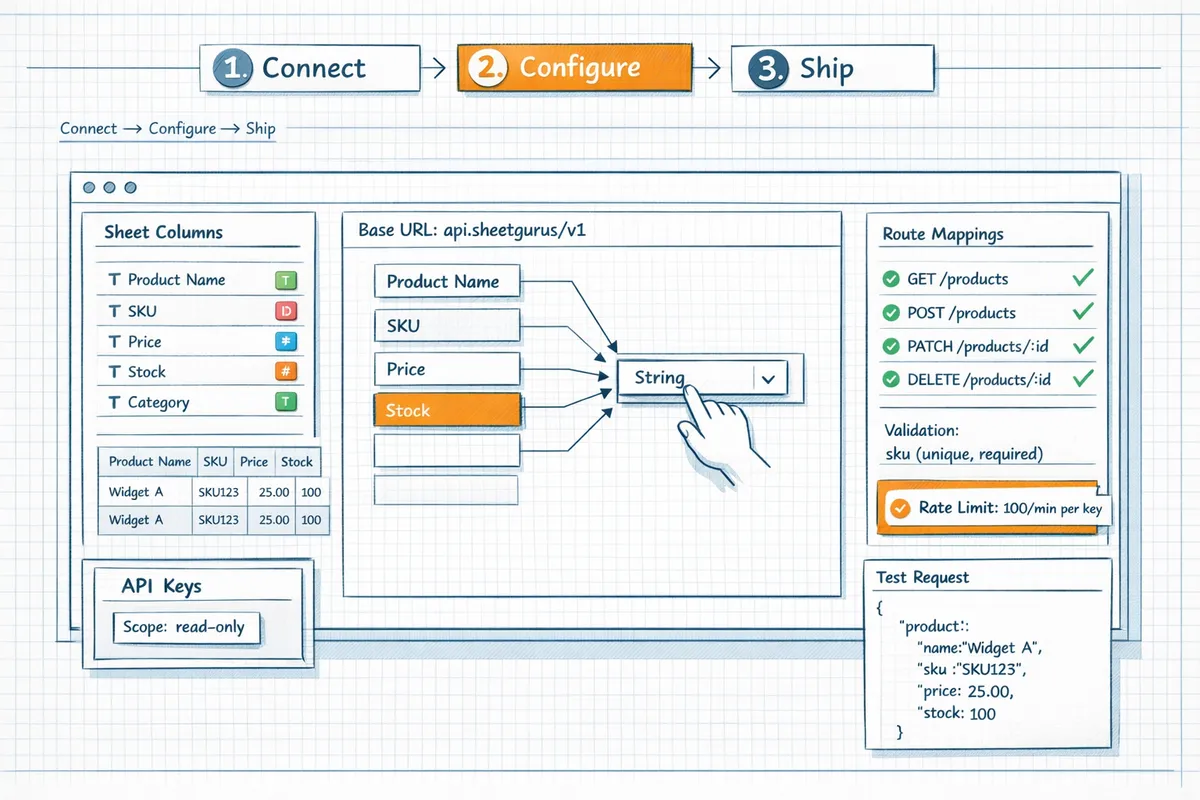Click the Stock table column header
Viewport: 1200px width, 800px height.
point(297,461)
